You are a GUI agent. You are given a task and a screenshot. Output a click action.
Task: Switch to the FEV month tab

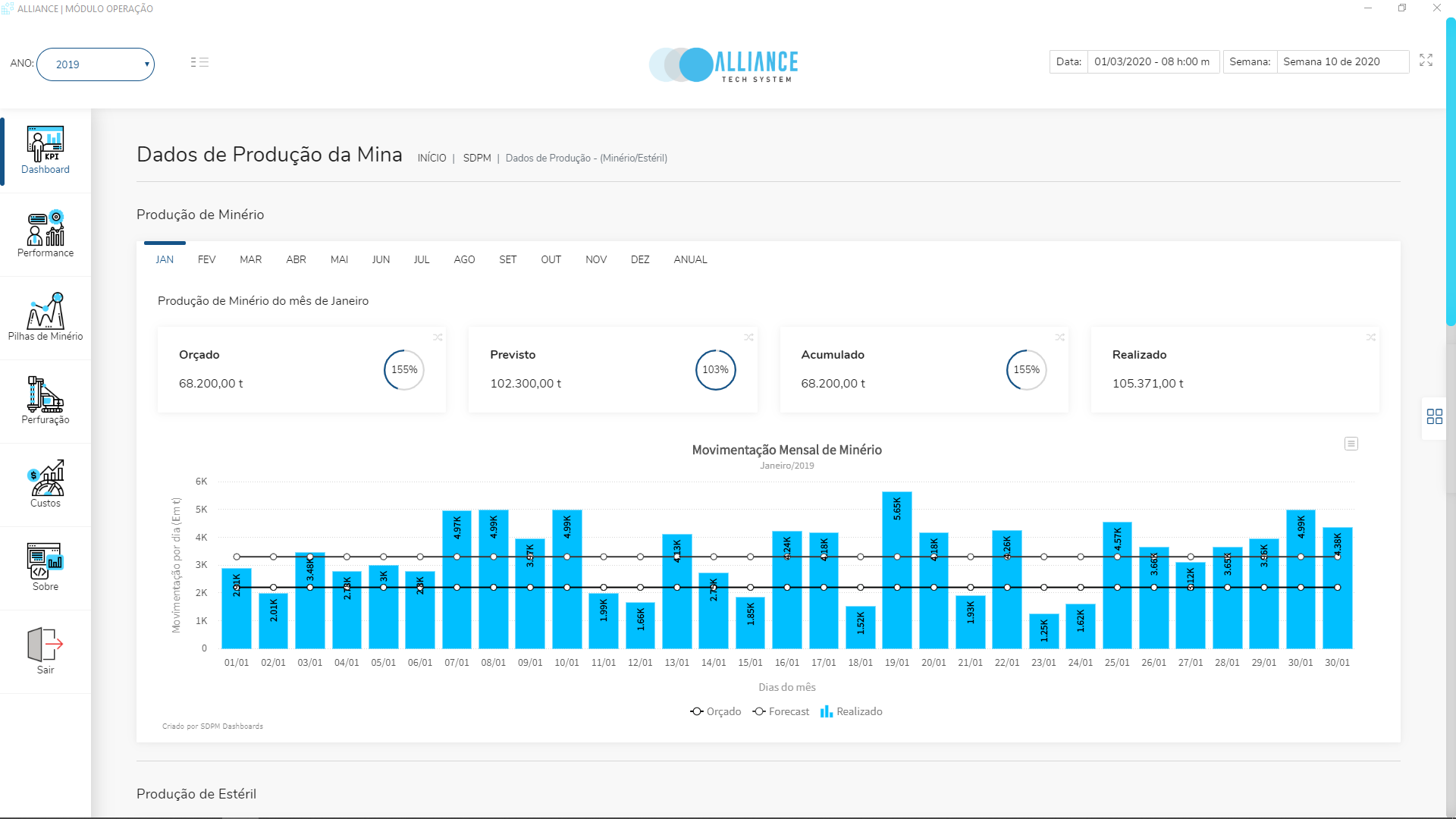point(206,259)
